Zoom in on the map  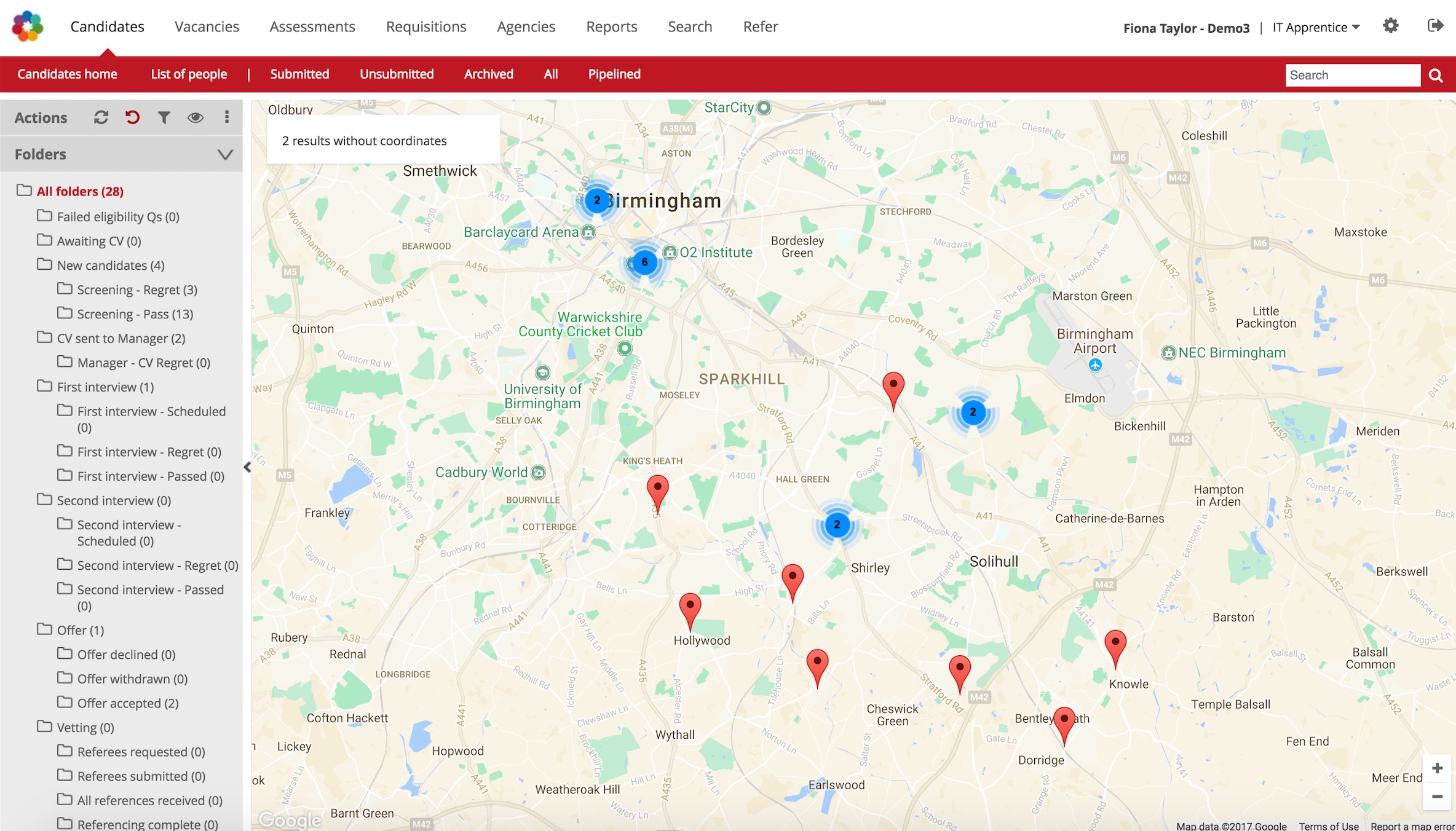pos(1437,768)
